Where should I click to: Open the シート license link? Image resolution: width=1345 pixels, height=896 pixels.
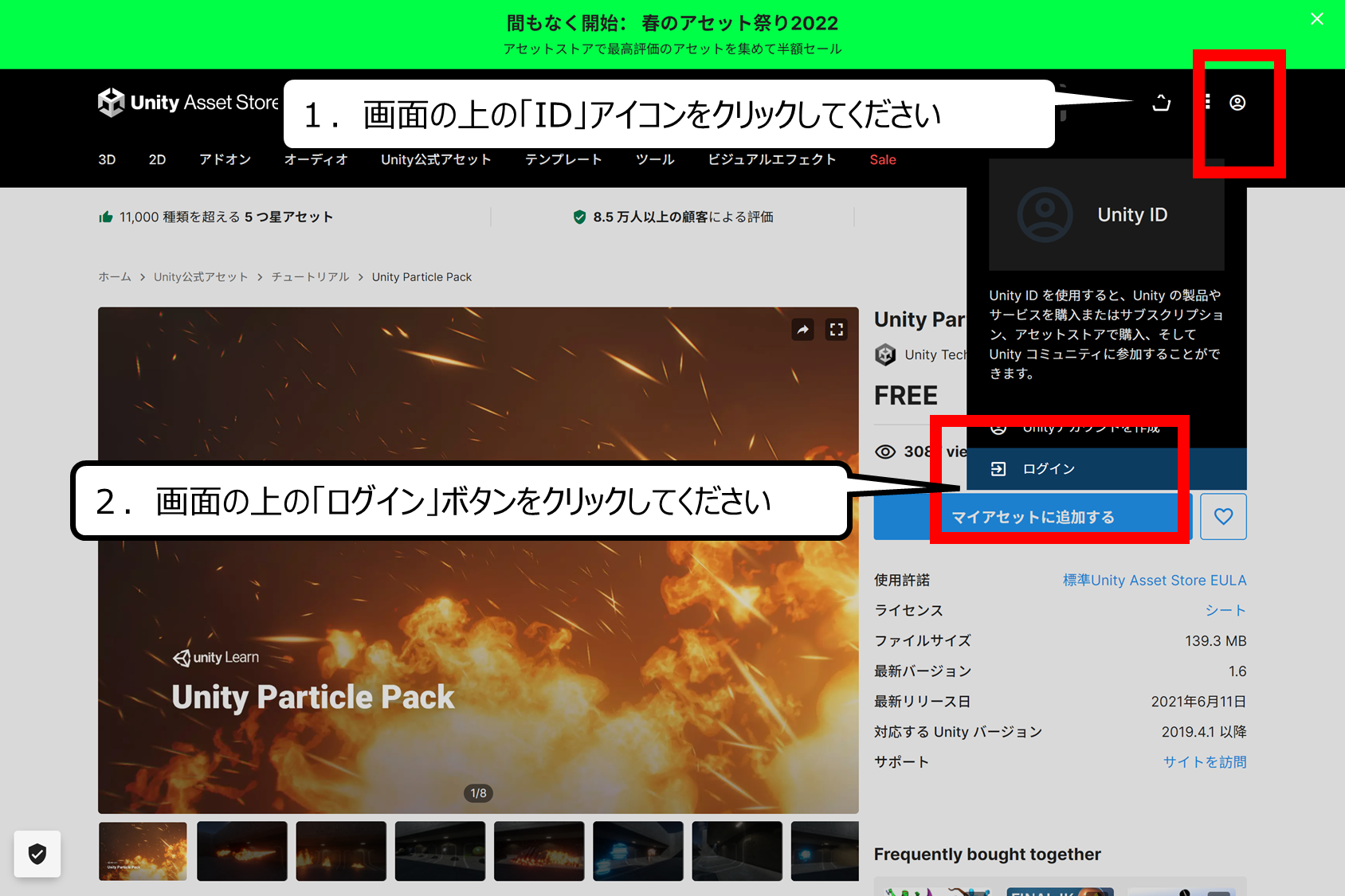coord(1225,611)
